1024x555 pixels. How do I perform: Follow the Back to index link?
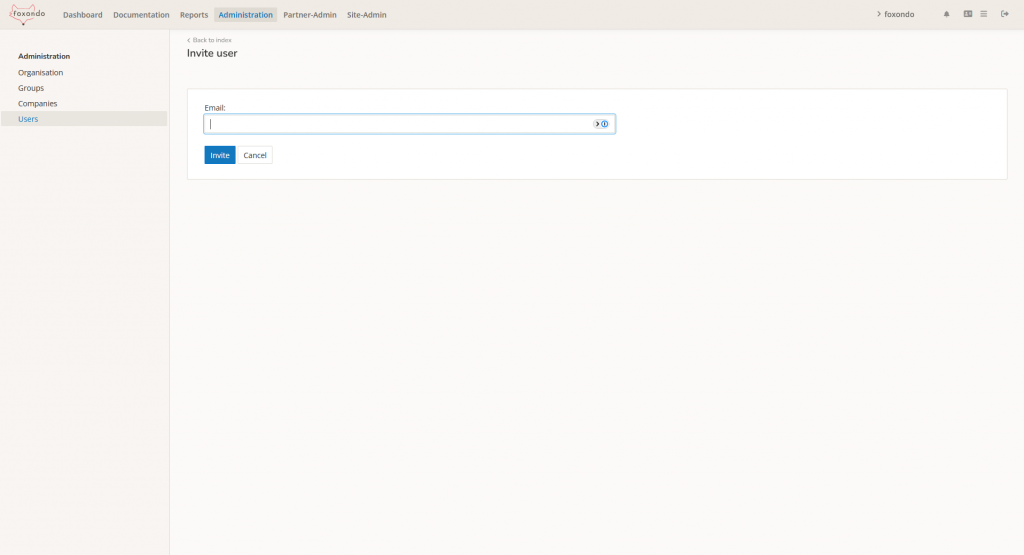pos(210,40)
